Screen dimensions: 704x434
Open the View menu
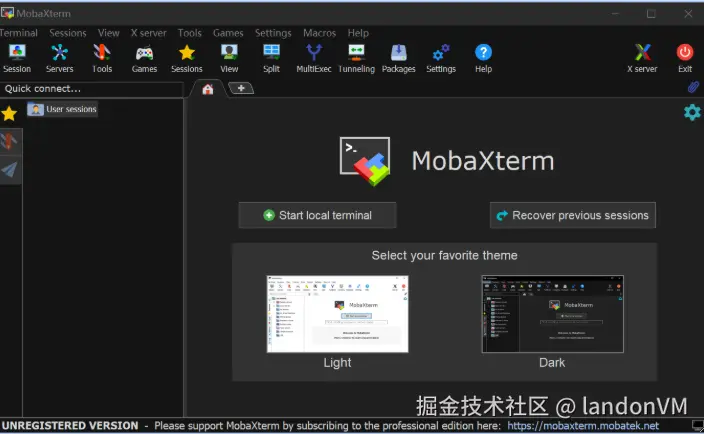click(109, 33)
